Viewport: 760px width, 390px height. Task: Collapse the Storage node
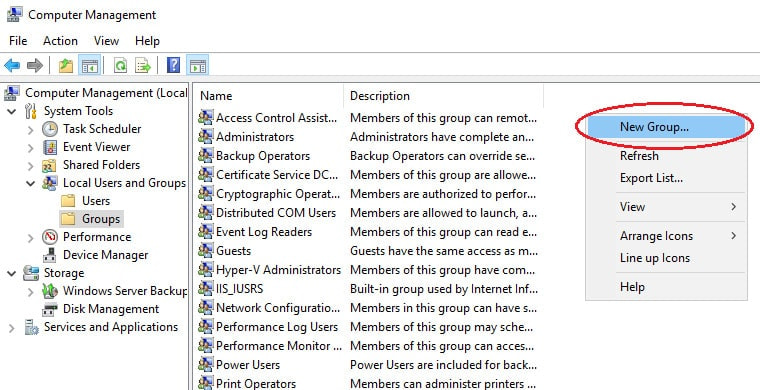12,273
